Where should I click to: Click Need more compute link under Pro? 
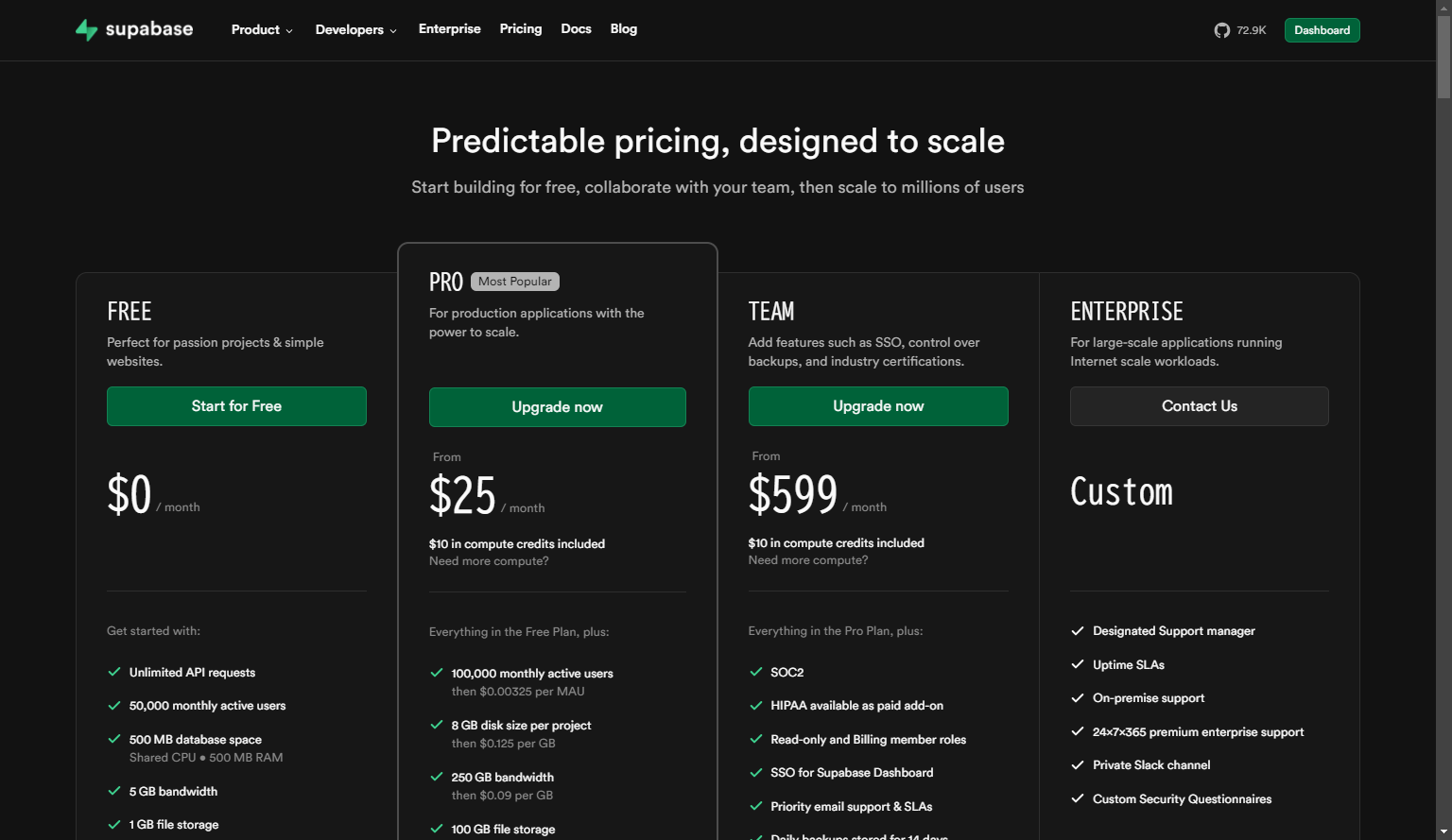pyautogui.click(x=489, y=561)
